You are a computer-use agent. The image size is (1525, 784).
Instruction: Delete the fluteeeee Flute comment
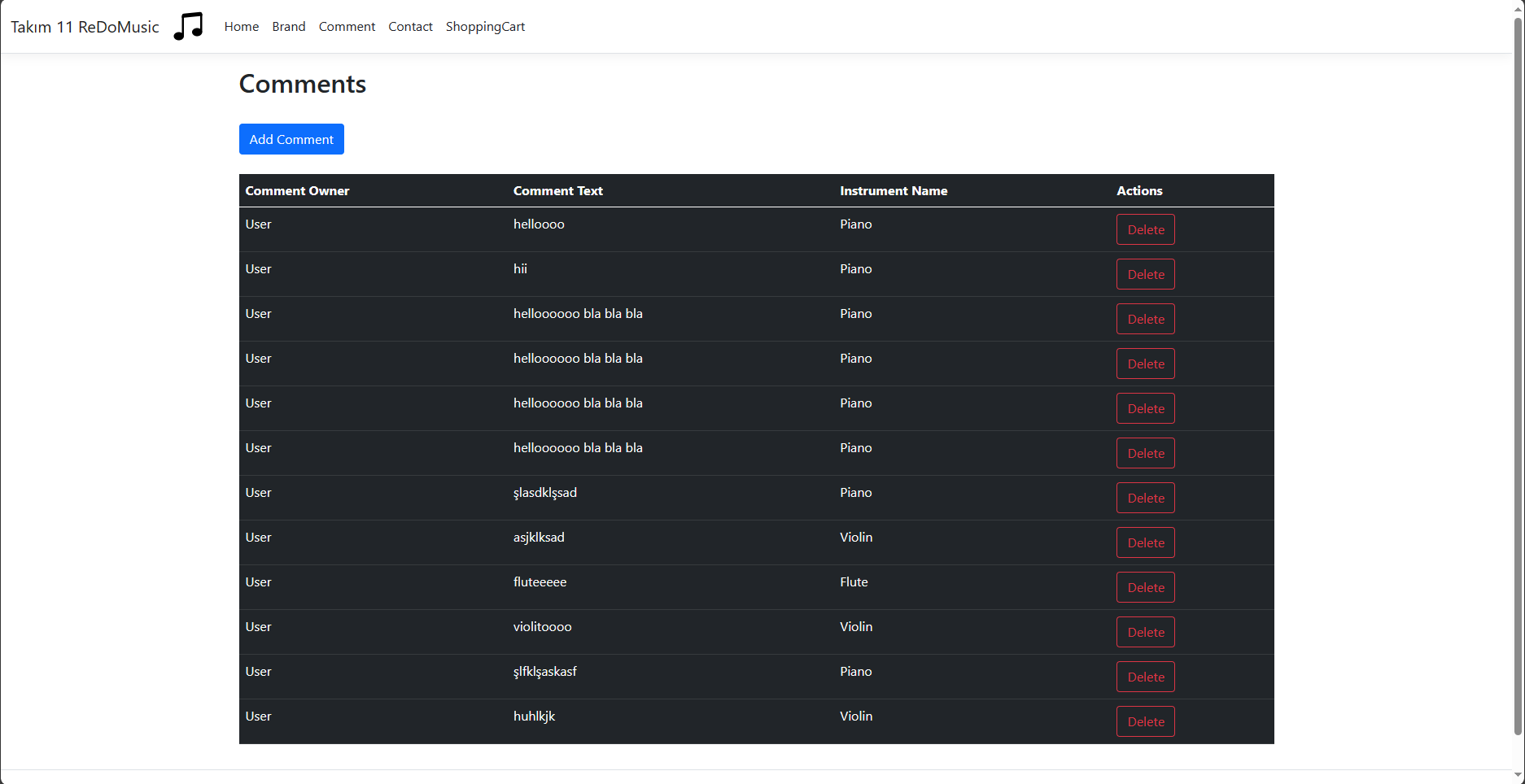(1145, 587)
